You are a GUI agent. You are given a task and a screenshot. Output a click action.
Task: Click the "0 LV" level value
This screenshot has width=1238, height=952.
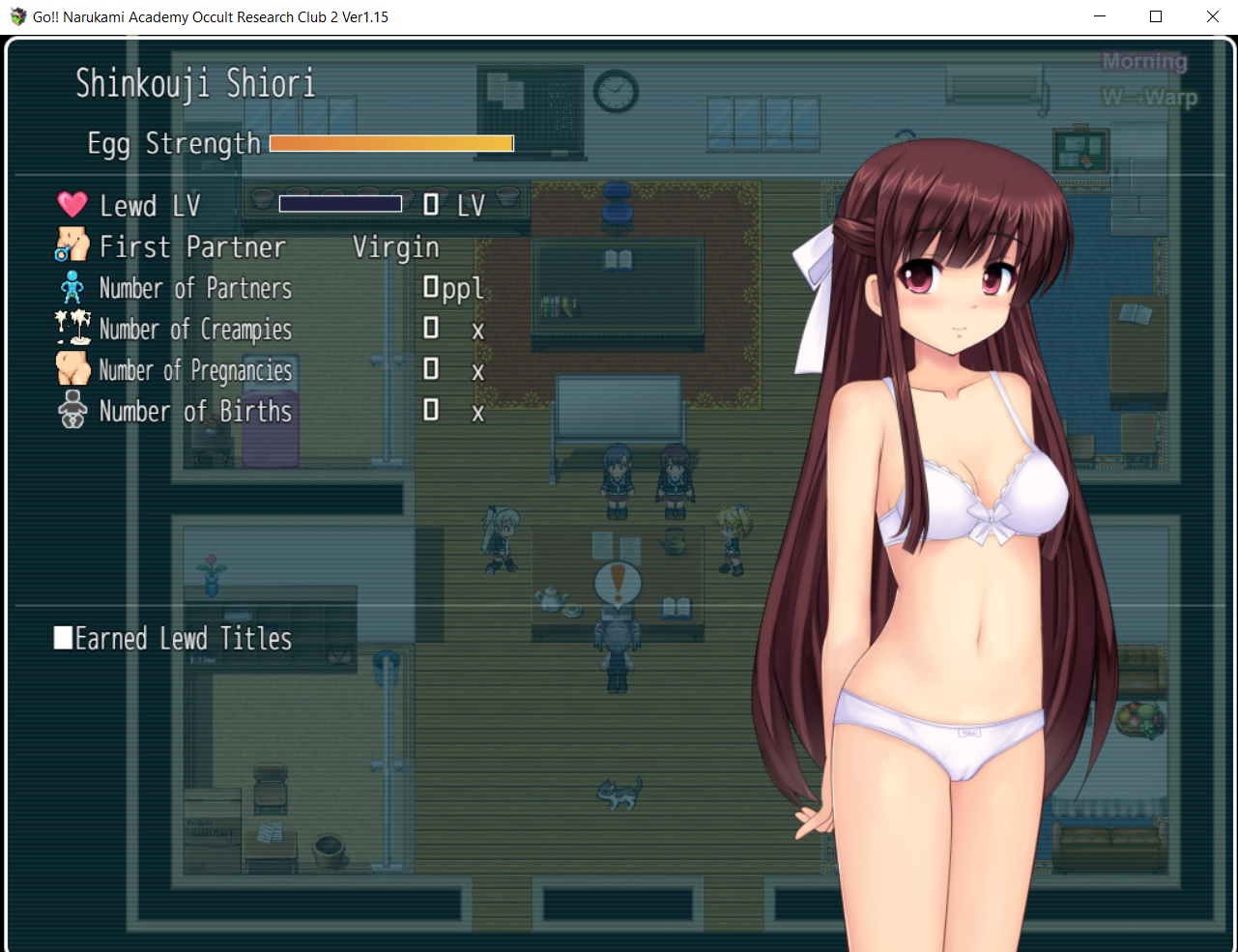coord(453,205)
